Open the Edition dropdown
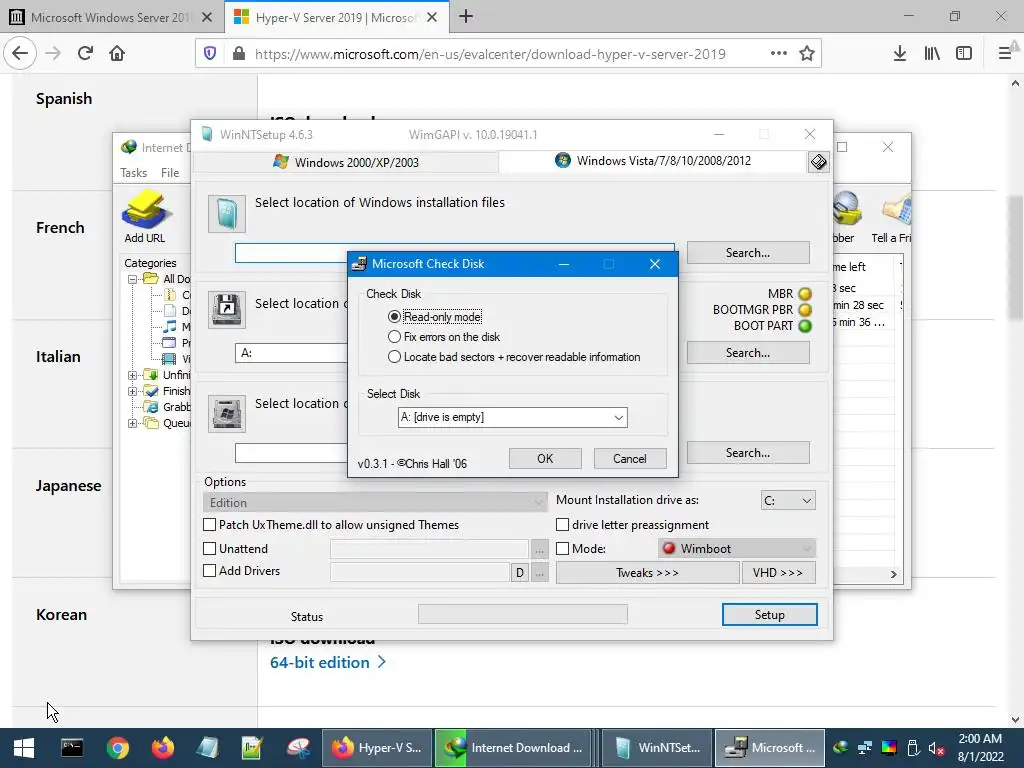 pyautogui.click(x=375, y=503)
